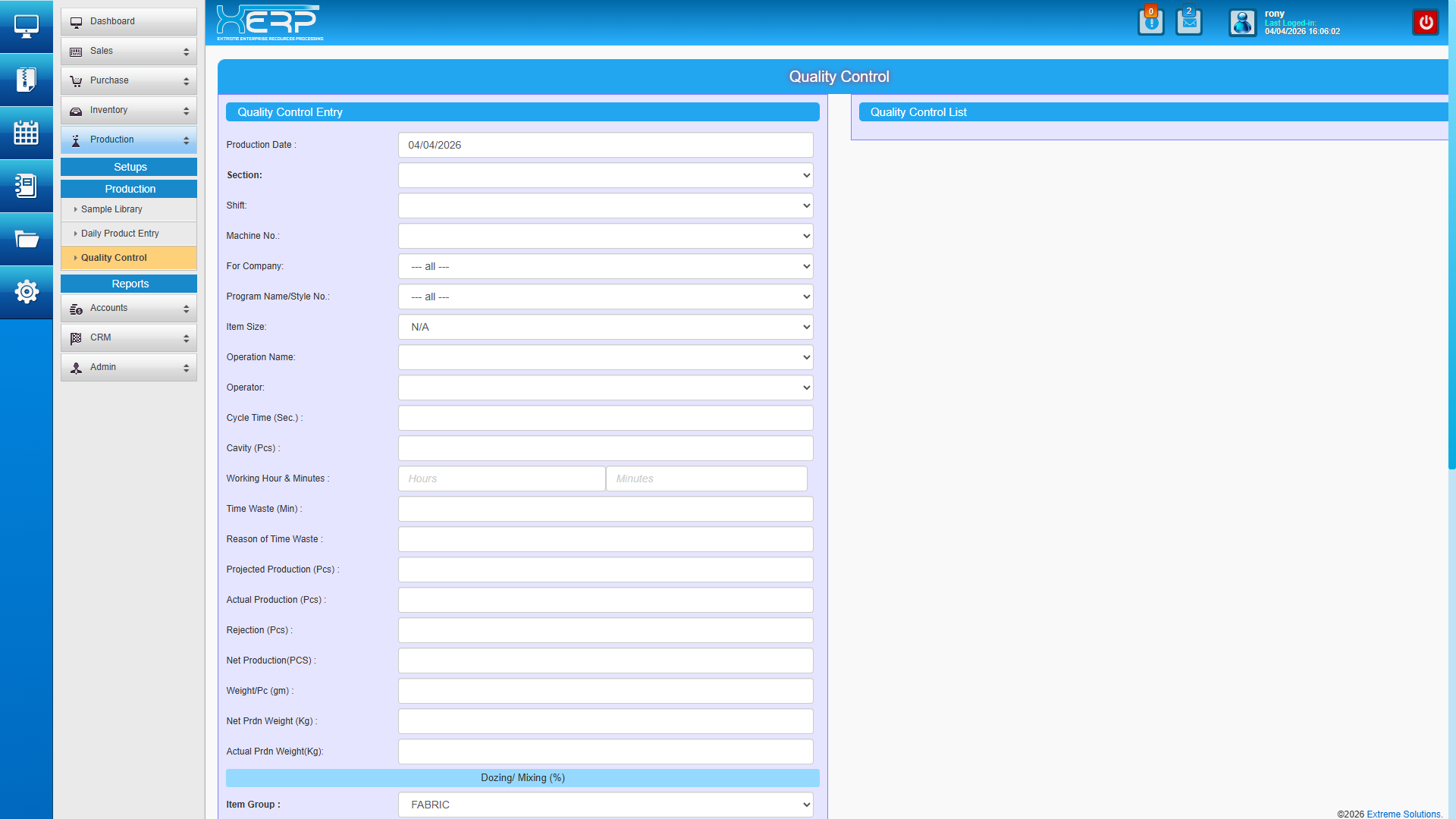Viewport: 1456px width, 819px height.
Task: Click the gear settings icon in sidebar
Action: 26,292
